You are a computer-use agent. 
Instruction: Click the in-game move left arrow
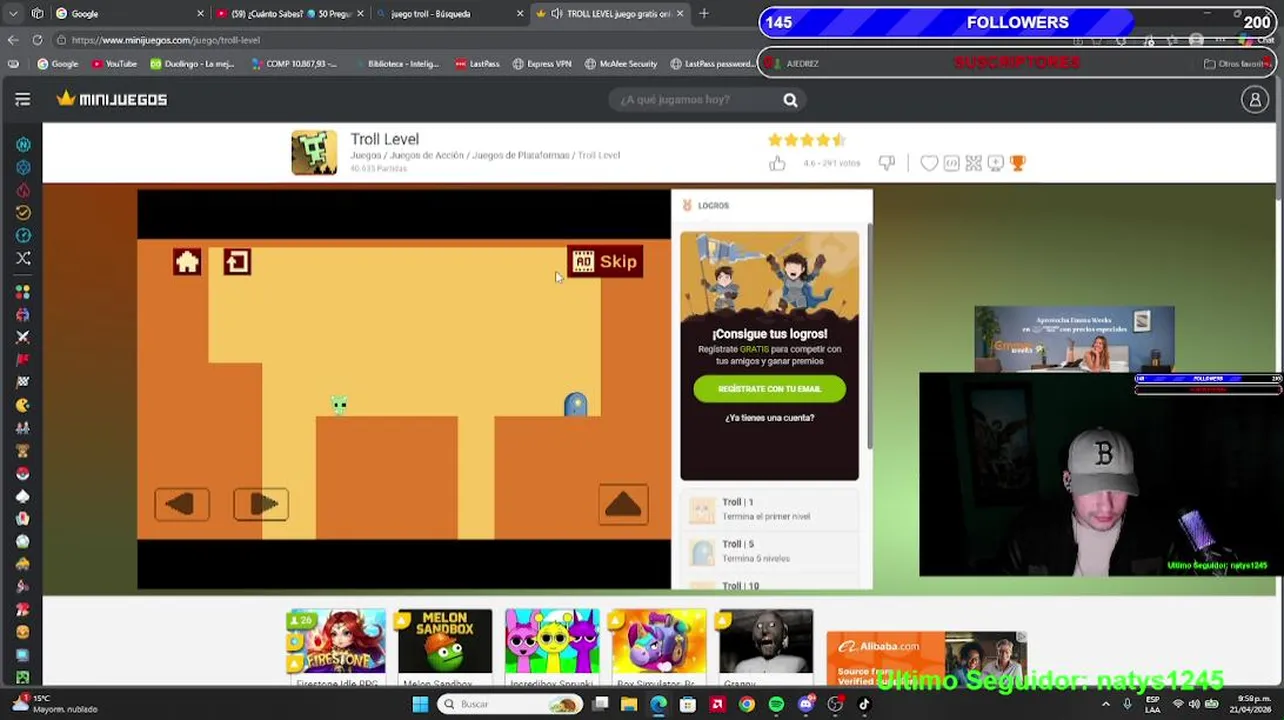(182, 504)
